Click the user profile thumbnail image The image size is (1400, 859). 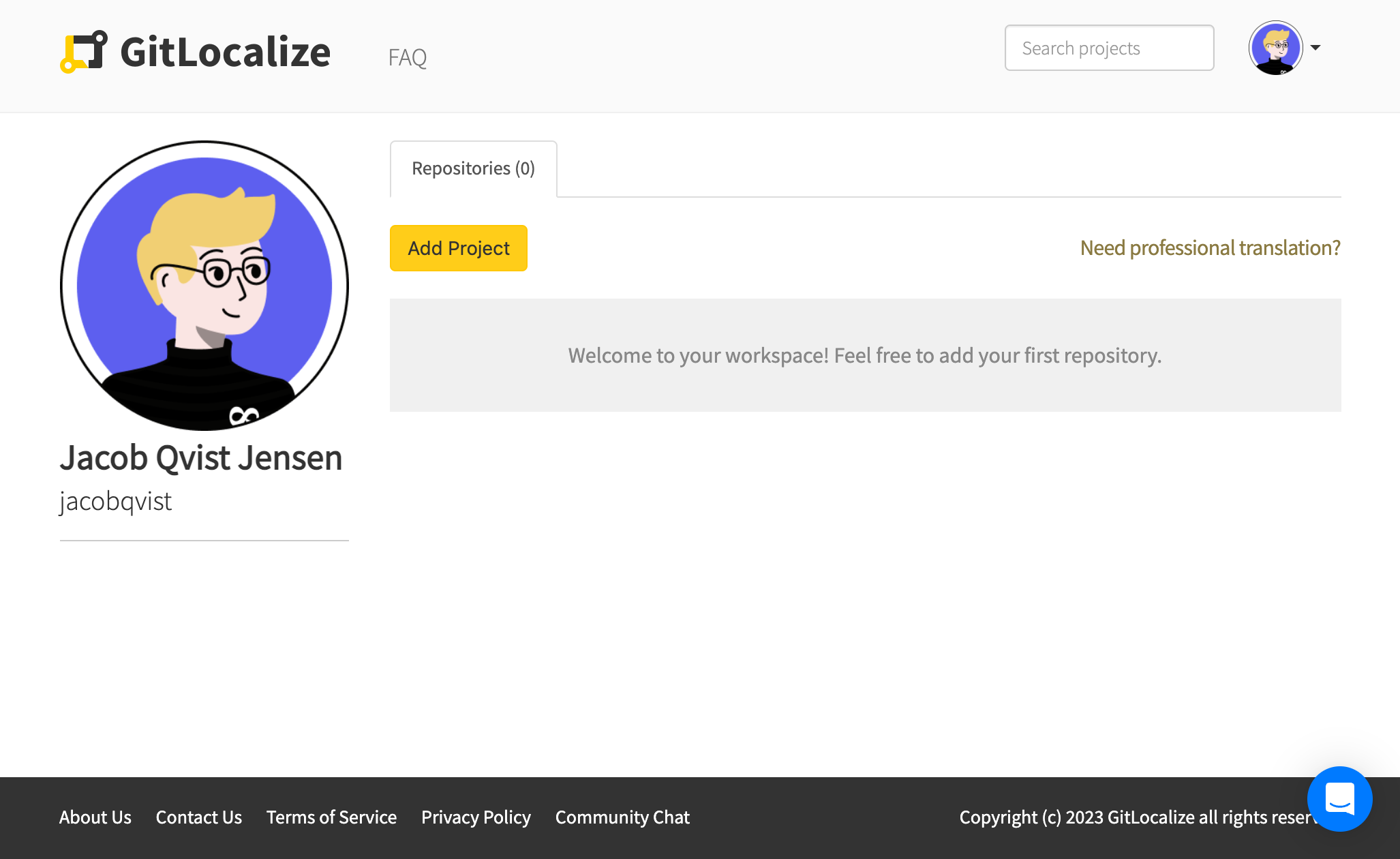click(x=1276, y=47)
